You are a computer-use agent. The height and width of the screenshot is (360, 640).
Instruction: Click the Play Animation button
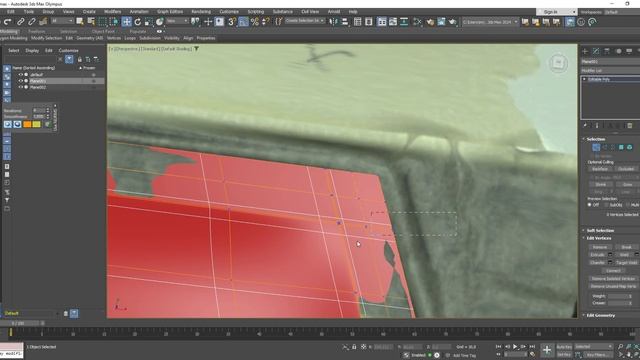tap(515, 347)
